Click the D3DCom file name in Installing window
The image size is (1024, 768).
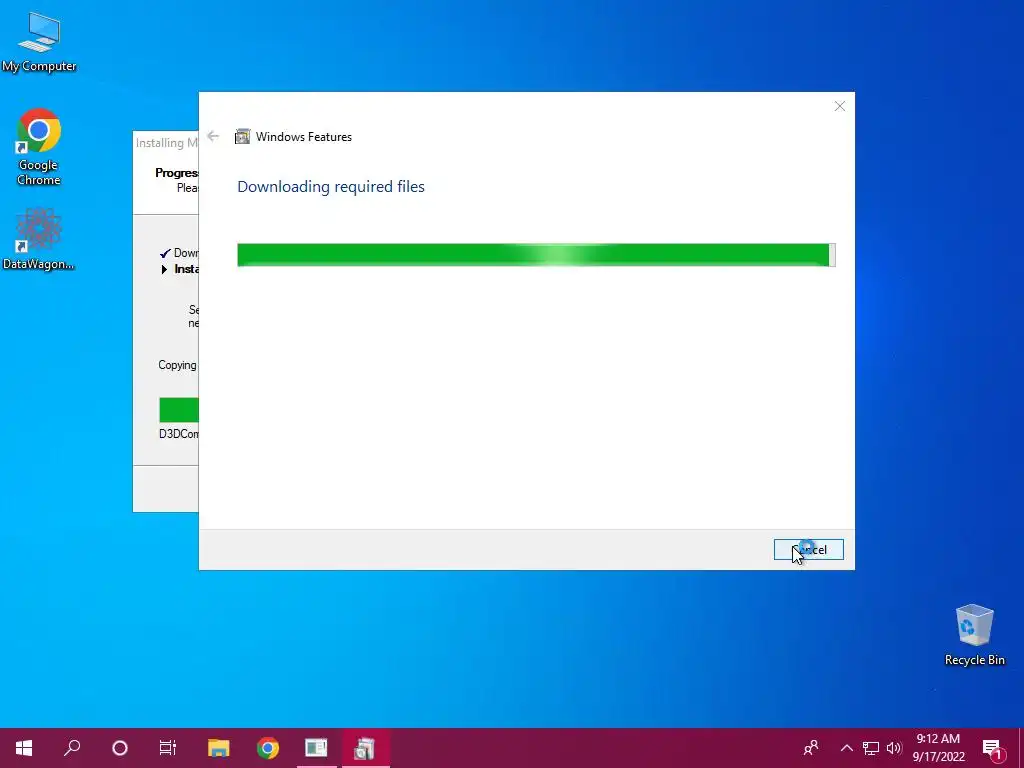point(178,434)
